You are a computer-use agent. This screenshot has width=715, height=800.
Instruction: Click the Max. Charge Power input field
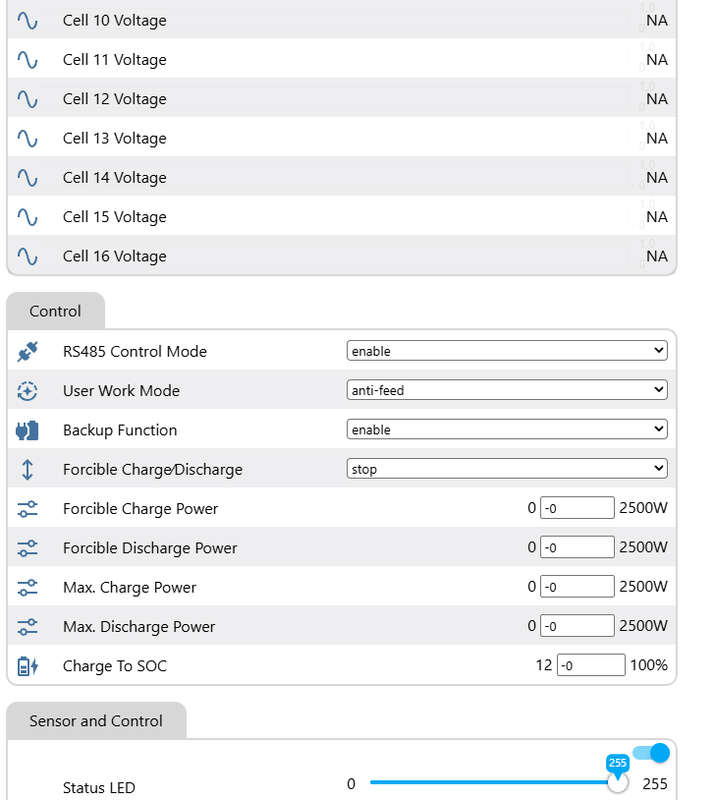pos(577,587)
